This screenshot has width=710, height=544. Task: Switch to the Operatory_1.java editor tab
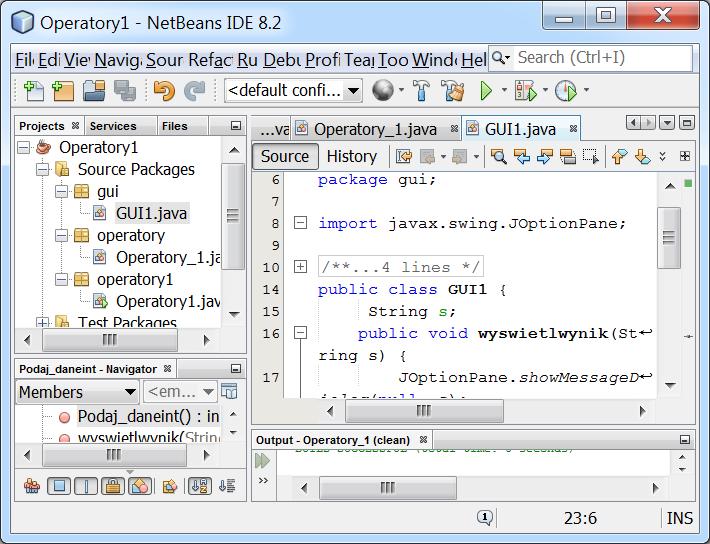coord(375,130)
